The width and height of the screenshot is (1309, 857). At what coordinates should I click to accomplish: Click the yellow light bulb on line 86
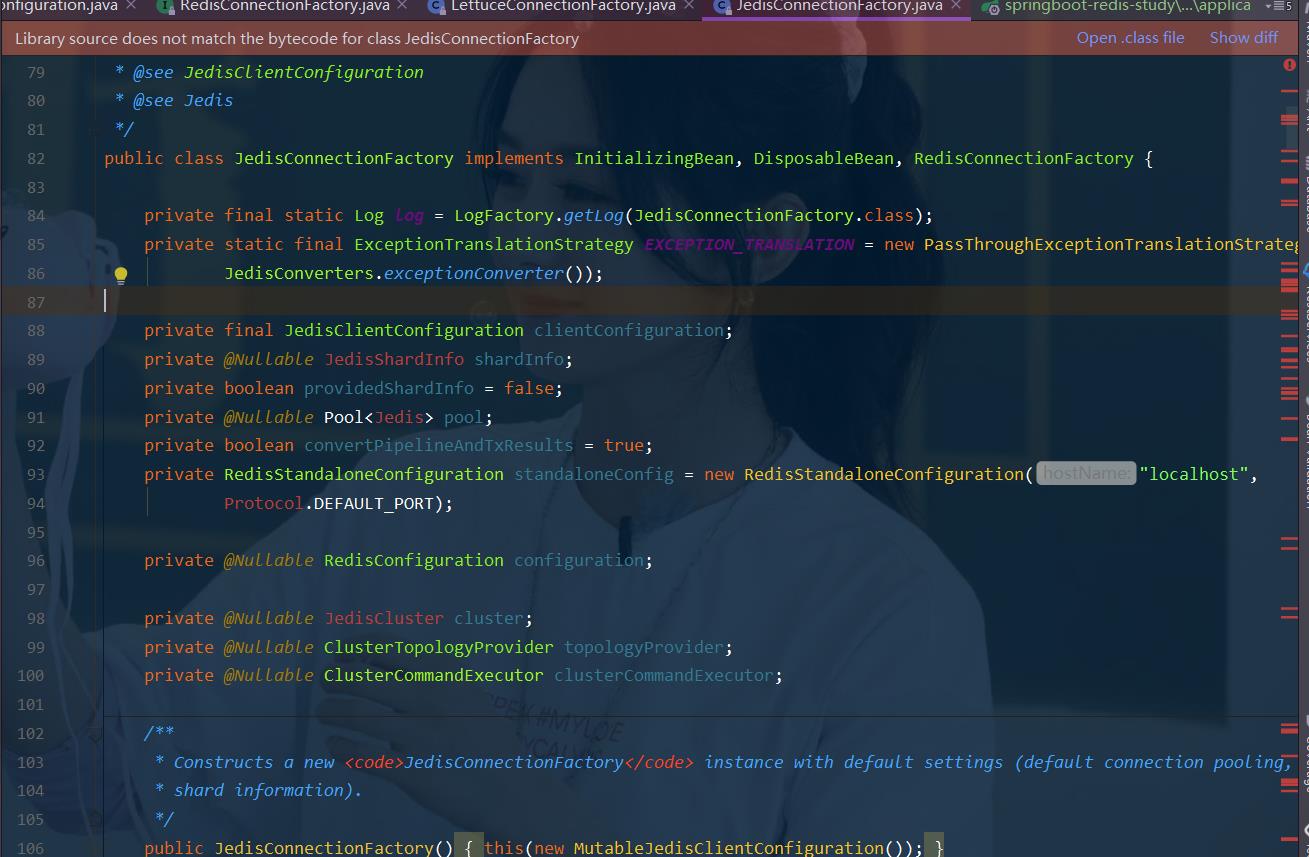point(120,275)
